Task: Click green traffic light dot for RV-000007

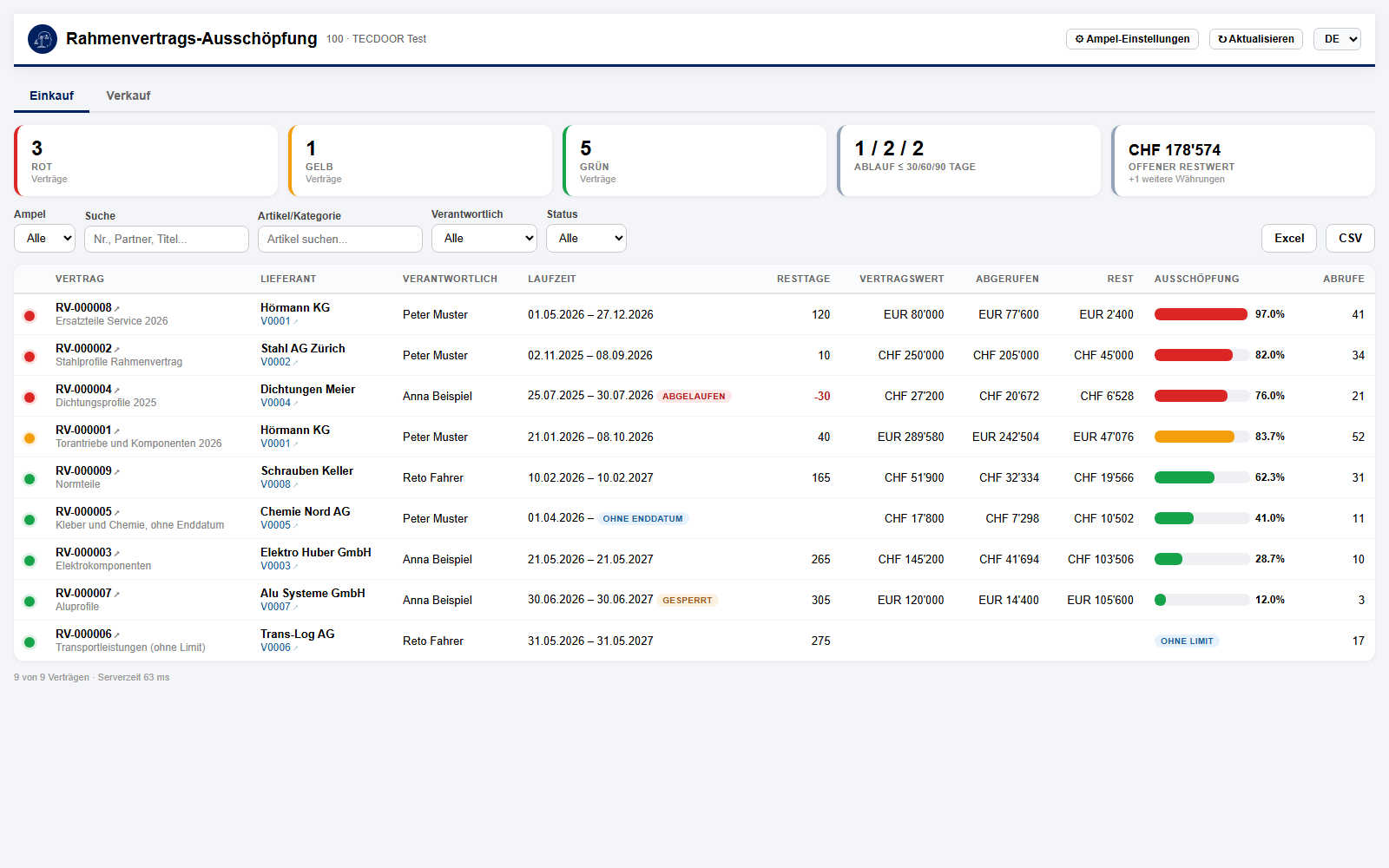Action: click(x=30, y=602)
